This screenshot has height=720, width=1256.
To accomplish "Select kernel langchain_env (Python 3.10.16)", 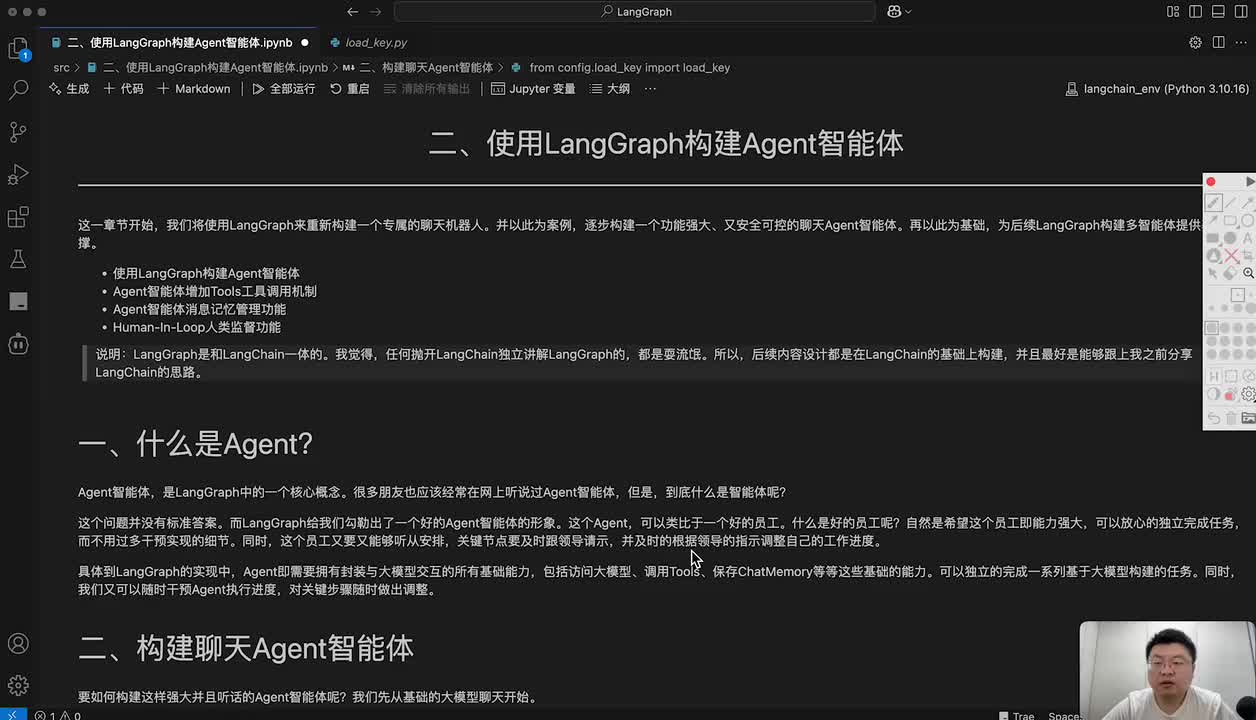I will pos(1157,89).
